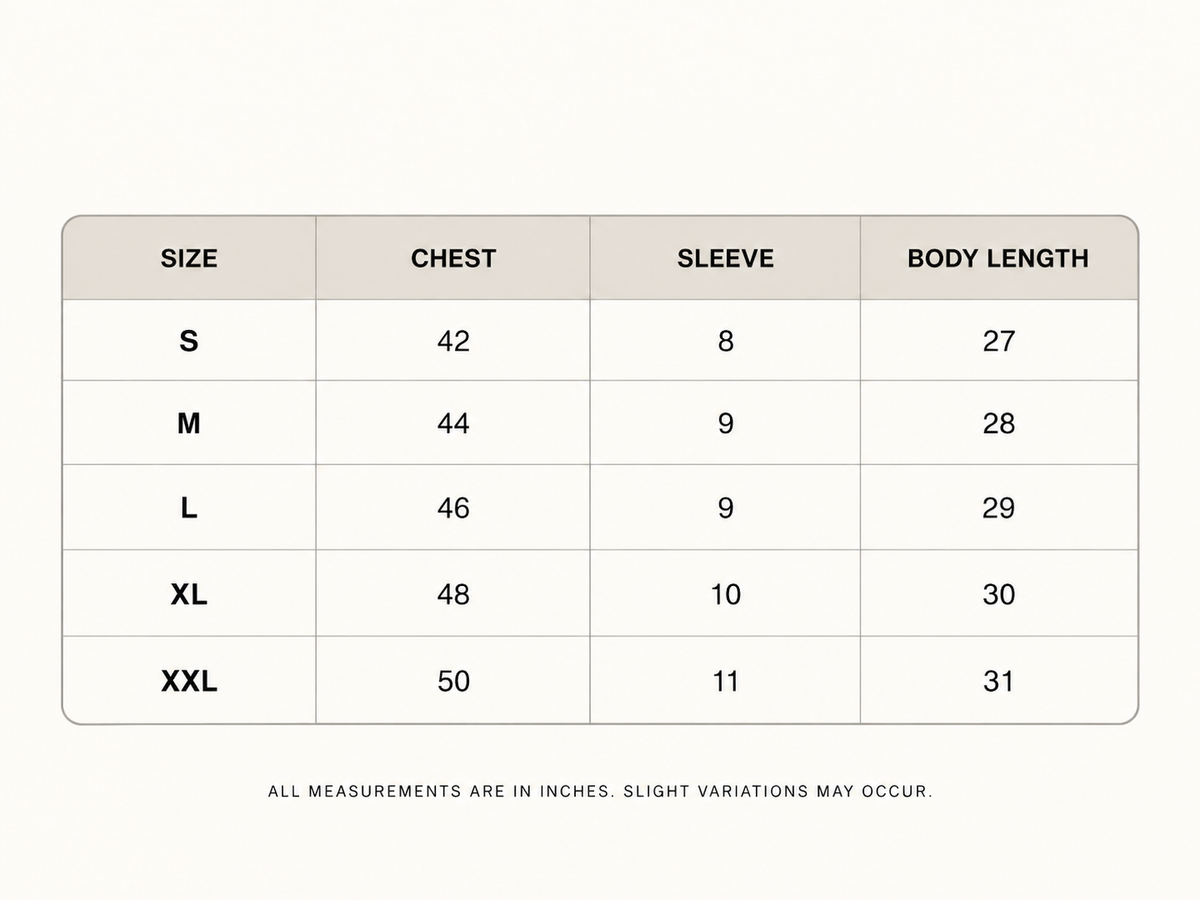Click the SIZE column header
The width and height of the screenshot is (1200, 900).
[189, 258]
